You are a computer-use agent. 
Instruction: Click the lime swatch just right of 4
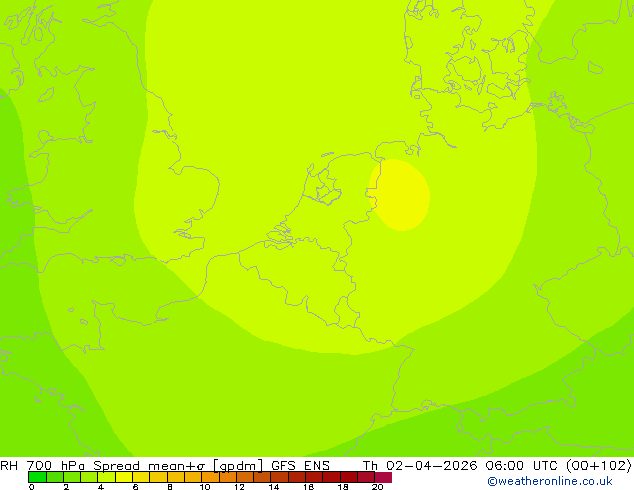pos(106,477)
